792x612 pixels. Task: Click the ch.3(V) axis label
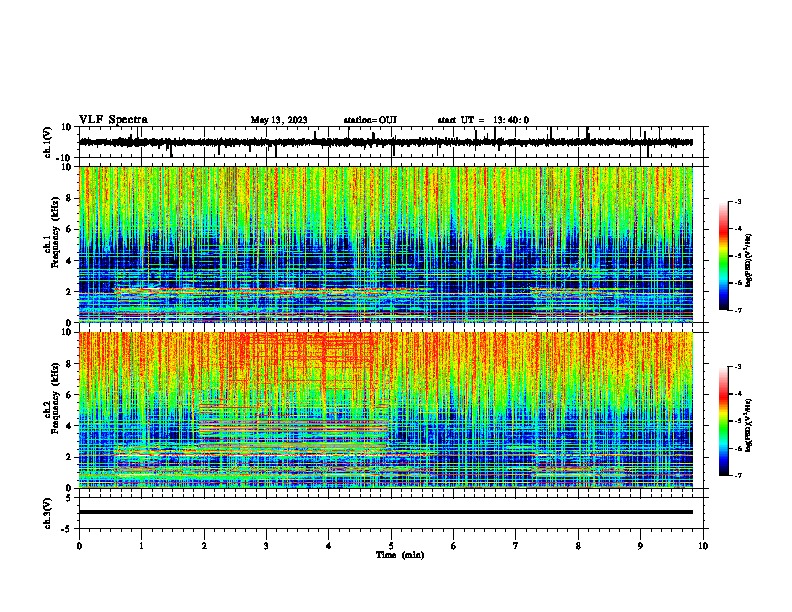click(x=48, y=513)
